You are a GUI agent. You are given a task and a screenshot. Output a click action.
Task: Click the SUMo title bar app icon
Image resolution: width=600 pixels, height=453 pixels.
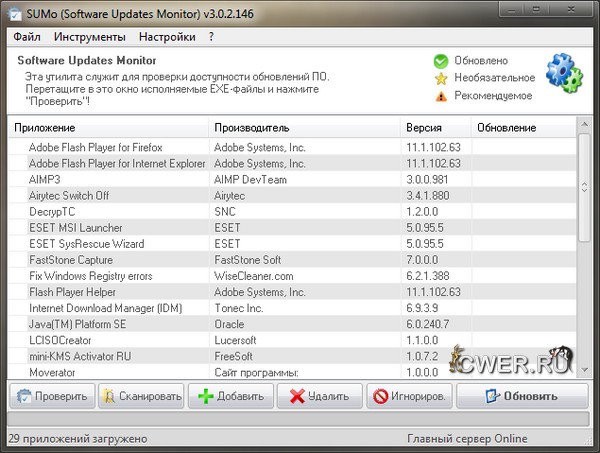tap(15, 14)
